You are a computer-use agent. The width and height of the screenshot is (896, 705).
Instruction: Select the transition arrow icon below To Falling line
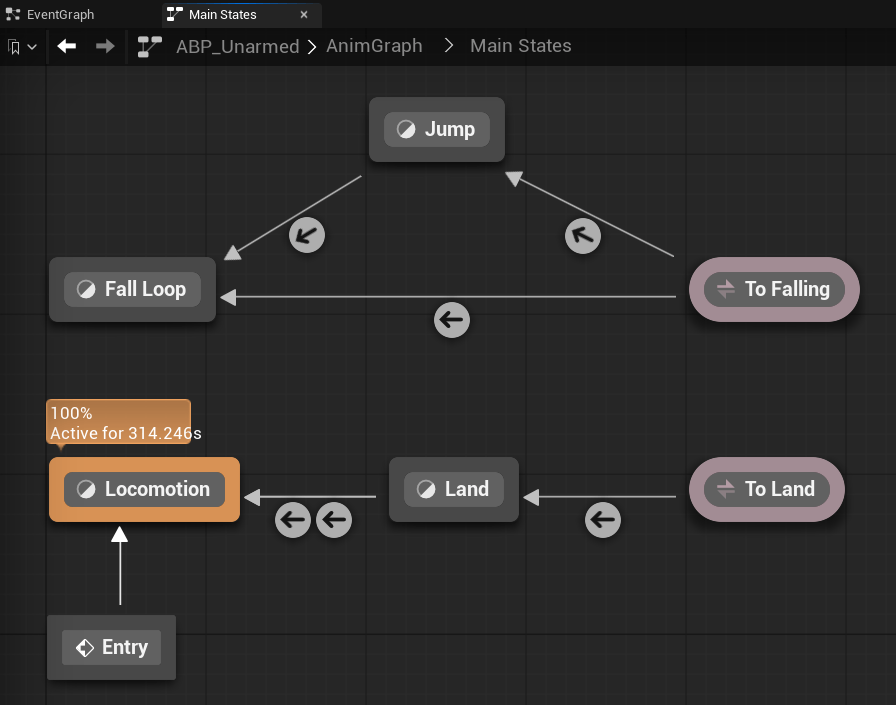(452, 320)
